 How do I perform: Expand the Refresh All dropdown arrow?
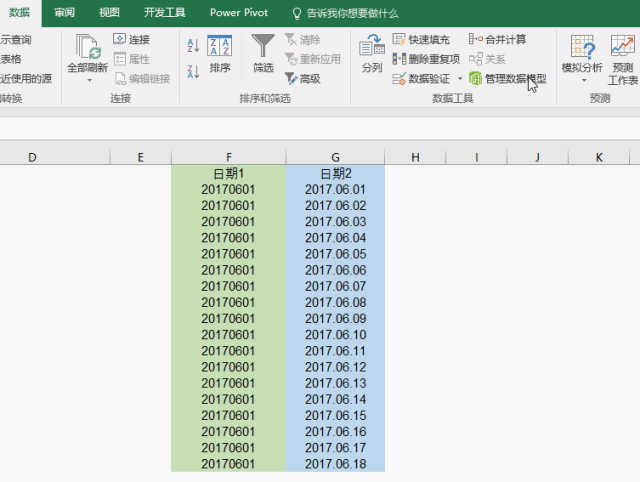click(89, 80)
